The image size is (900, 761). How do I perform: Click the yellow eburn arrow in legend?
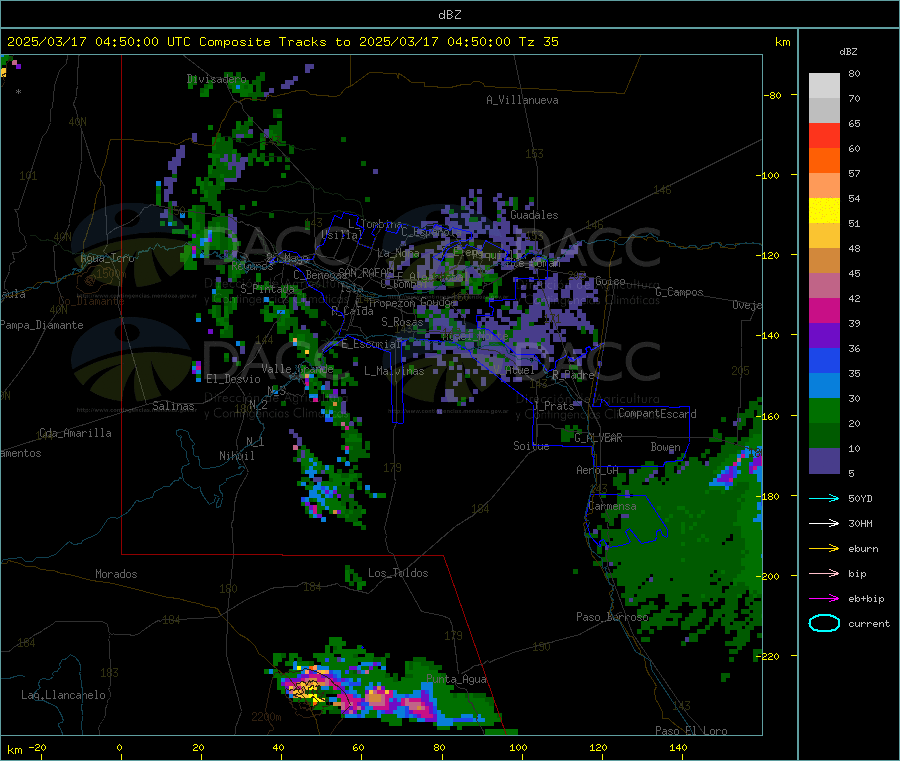tap(824, 549)
